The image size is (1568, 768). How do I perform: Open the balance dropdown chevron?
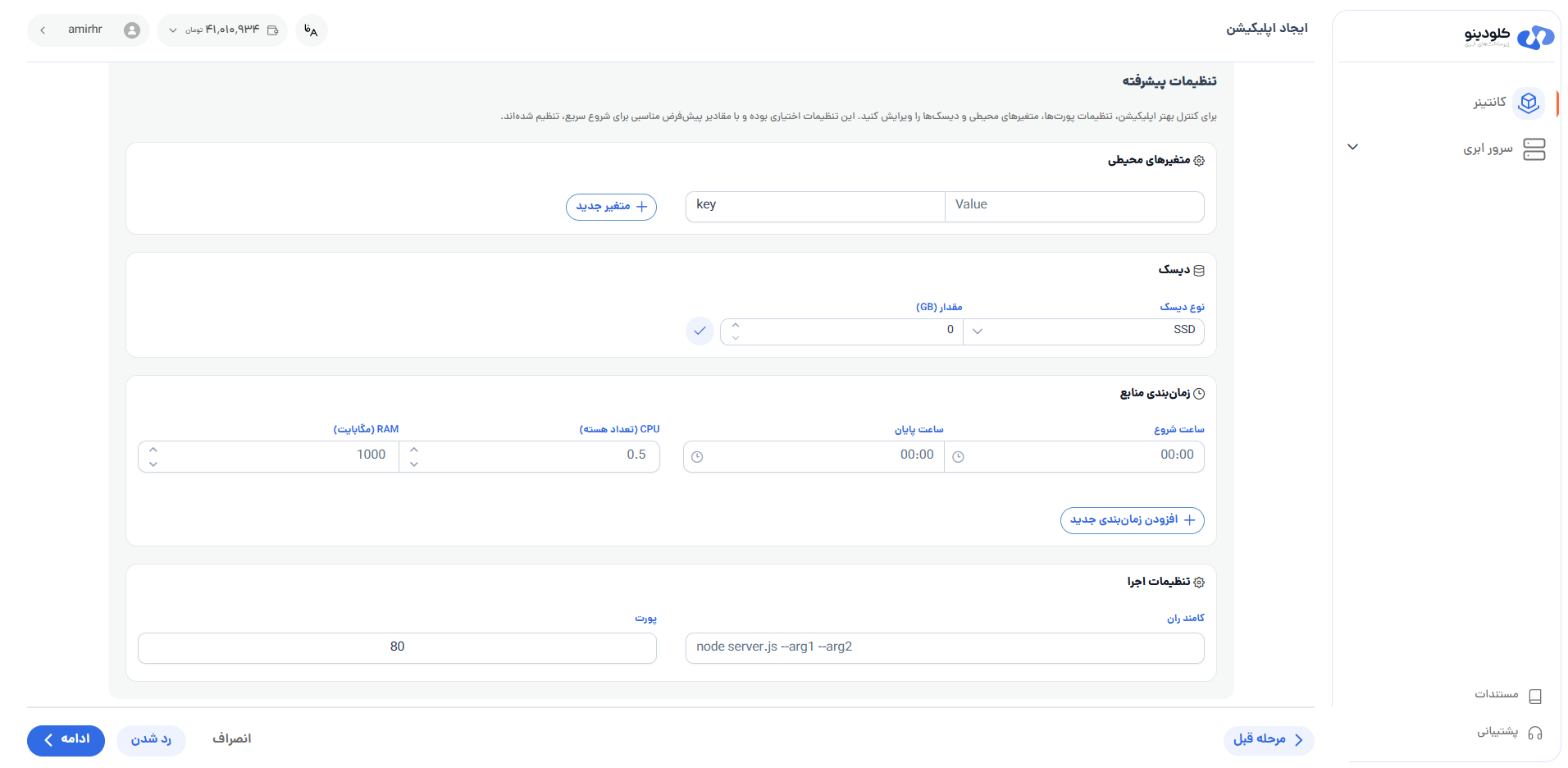(173, 30)
